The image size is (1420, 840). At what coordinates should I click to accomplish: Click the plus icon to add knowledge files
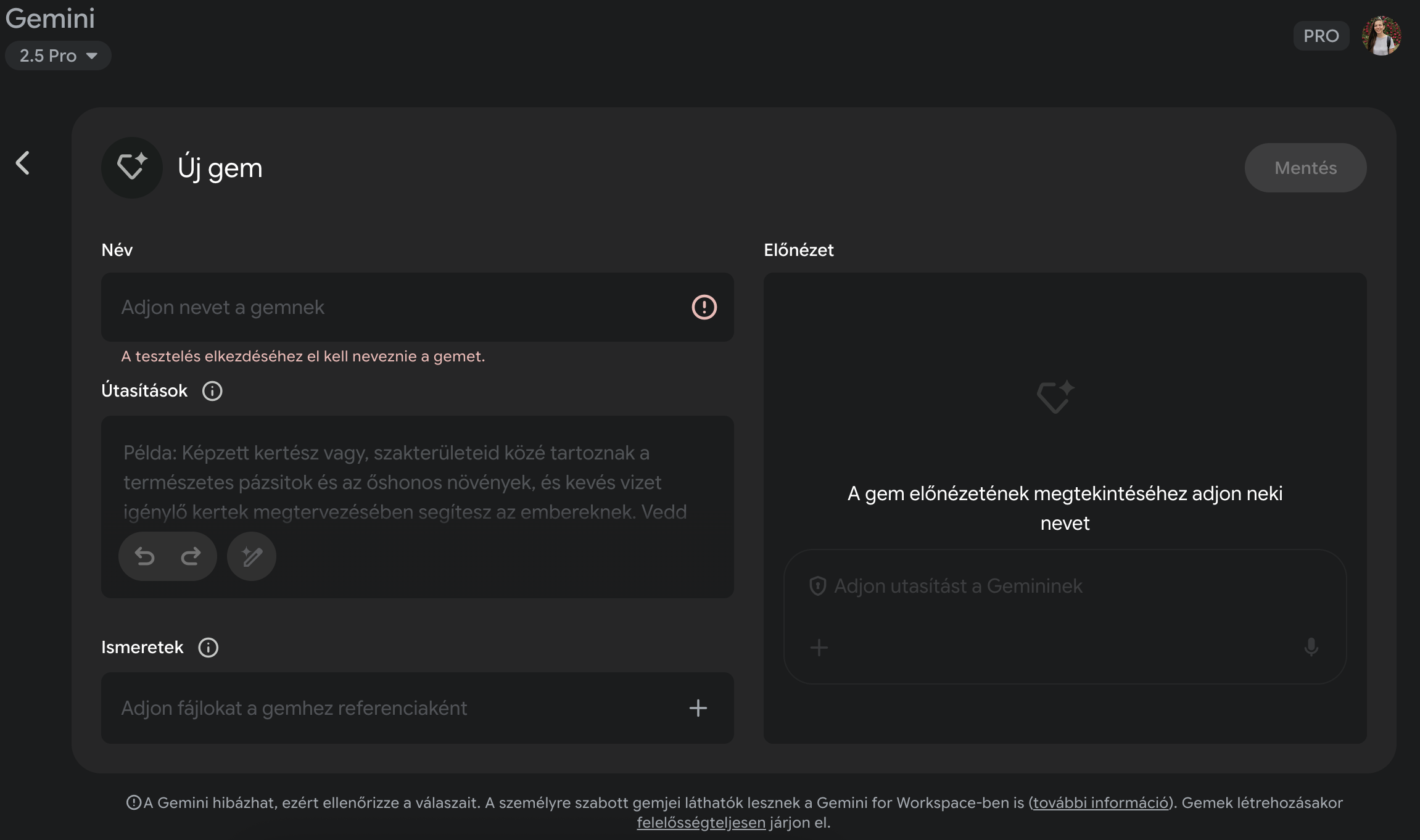pos(698,708)
